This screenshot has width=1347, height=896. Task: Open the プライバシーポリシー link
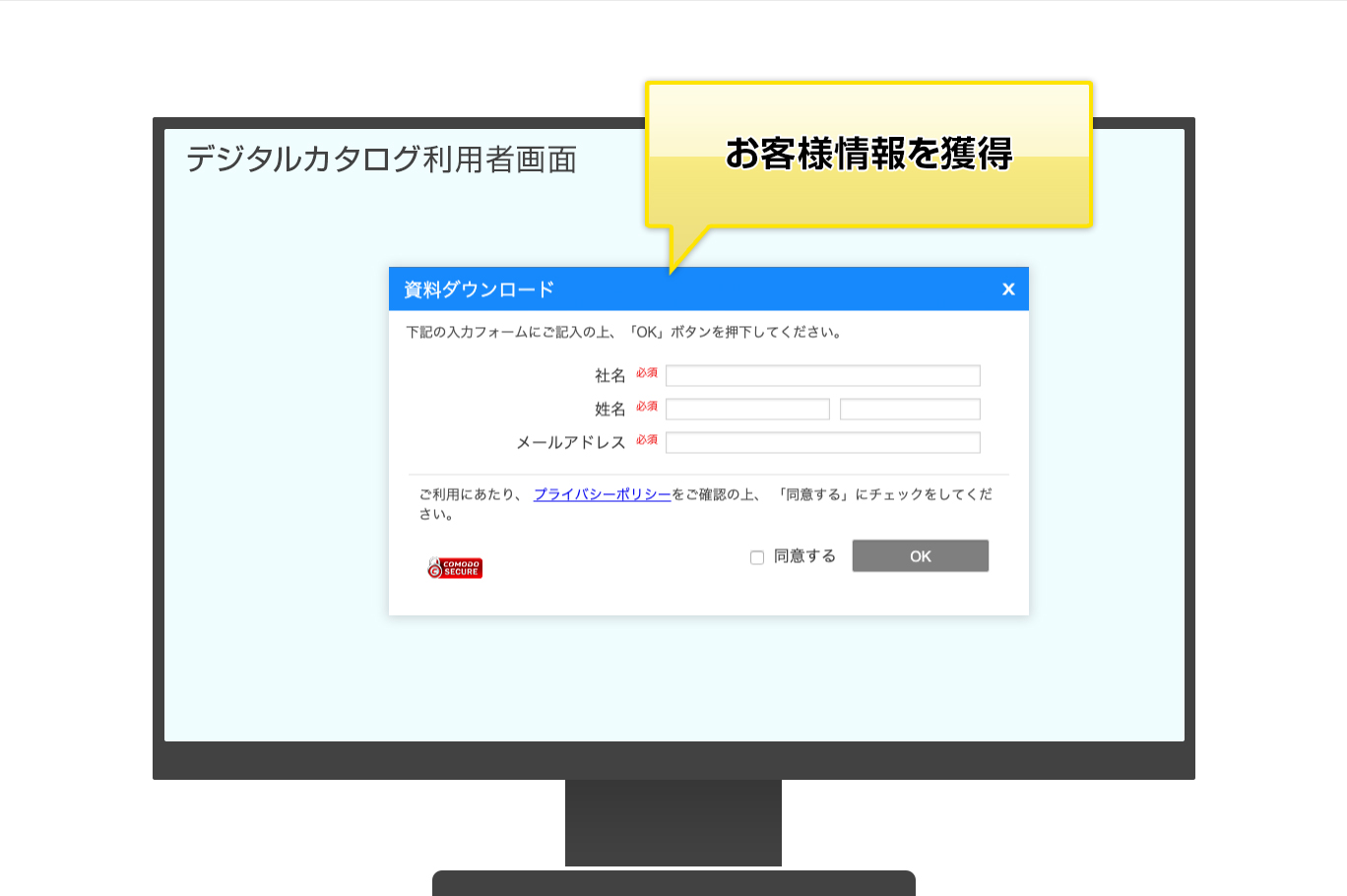602,493
